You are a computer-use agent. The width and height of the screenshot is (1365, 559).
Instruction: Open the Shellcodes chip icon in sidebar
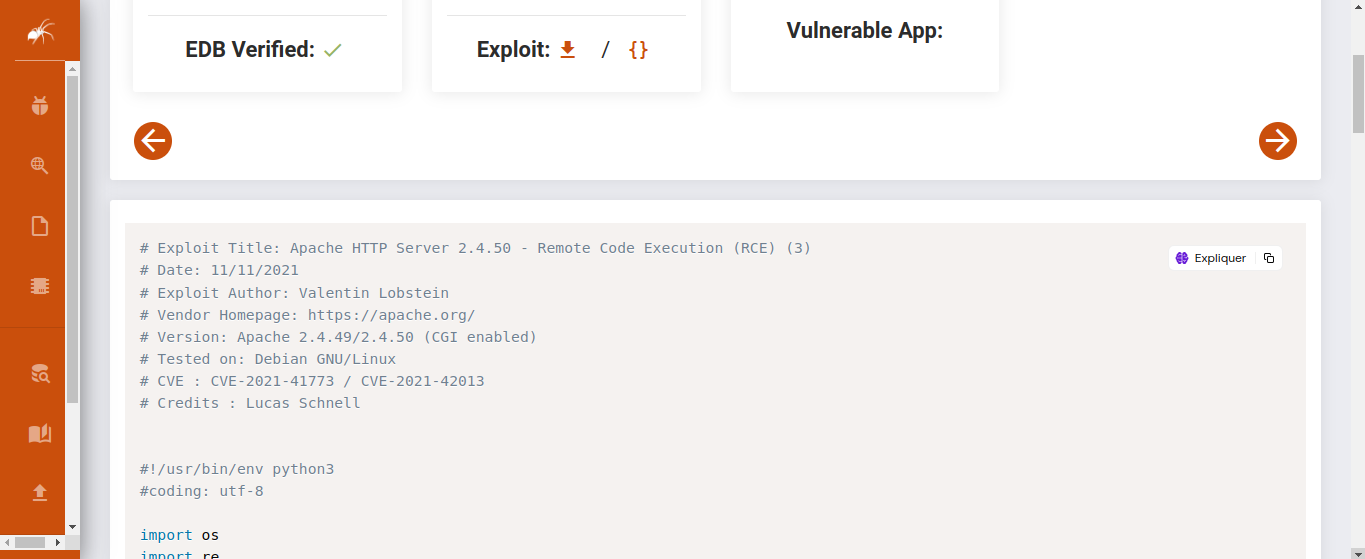tap(40, 286)
